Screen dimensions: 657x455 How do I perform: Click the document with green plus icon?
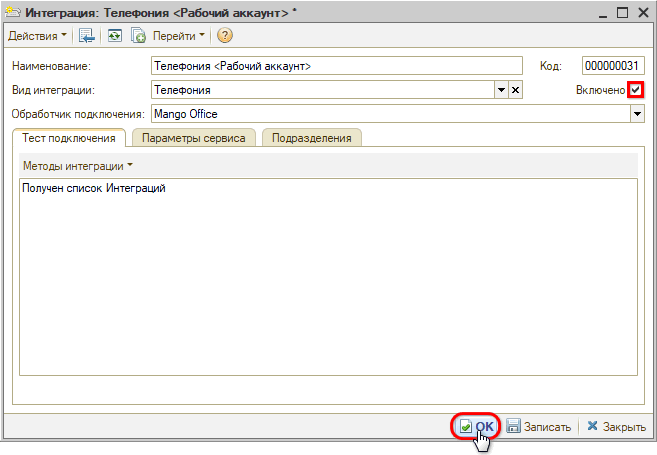(138, 36)
